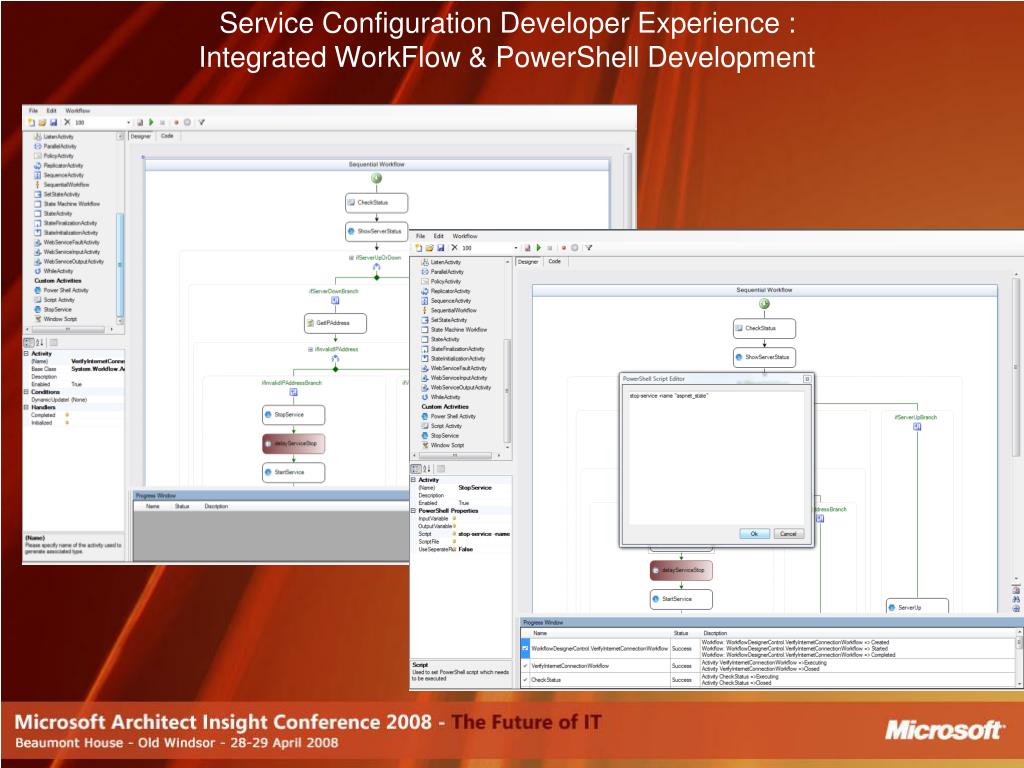The image size is (1024, 768).
Task: Click ifInvalidIPAddressBranch icon in back window
Action: [293, 392]
